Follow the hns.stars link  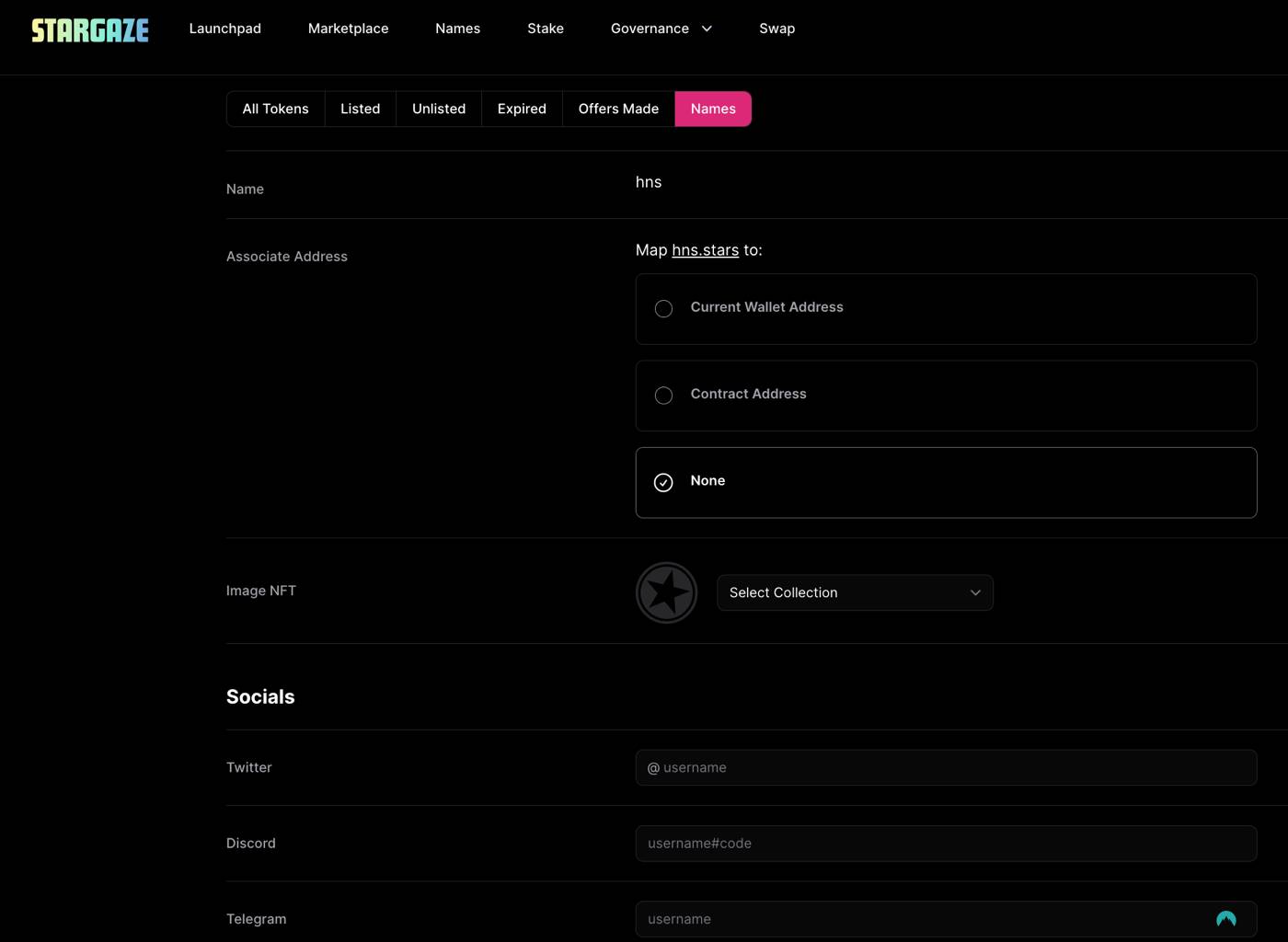click(x=705, y=250)
